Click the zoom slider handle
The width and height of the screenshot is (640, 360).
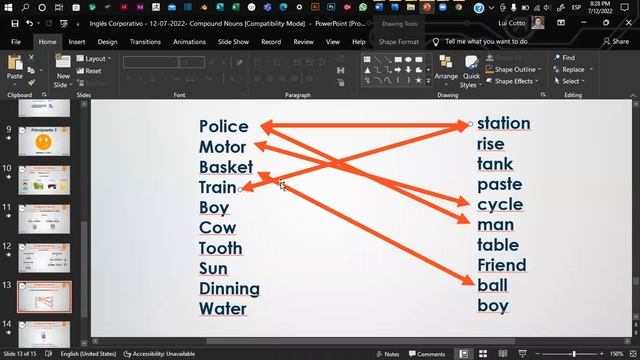574,354
